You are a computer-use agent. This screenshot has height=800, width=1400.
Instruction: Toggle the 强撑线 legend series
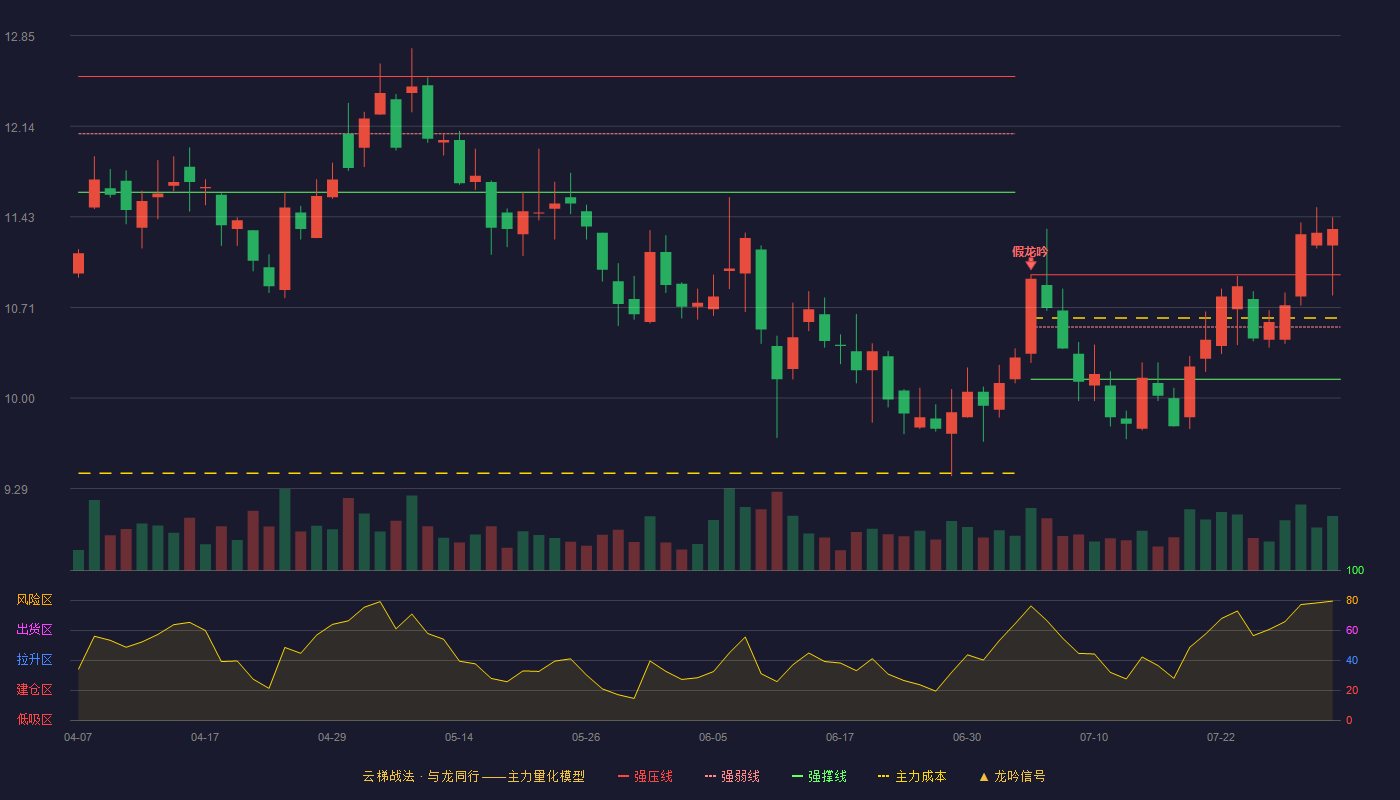(x=819, y=776)
